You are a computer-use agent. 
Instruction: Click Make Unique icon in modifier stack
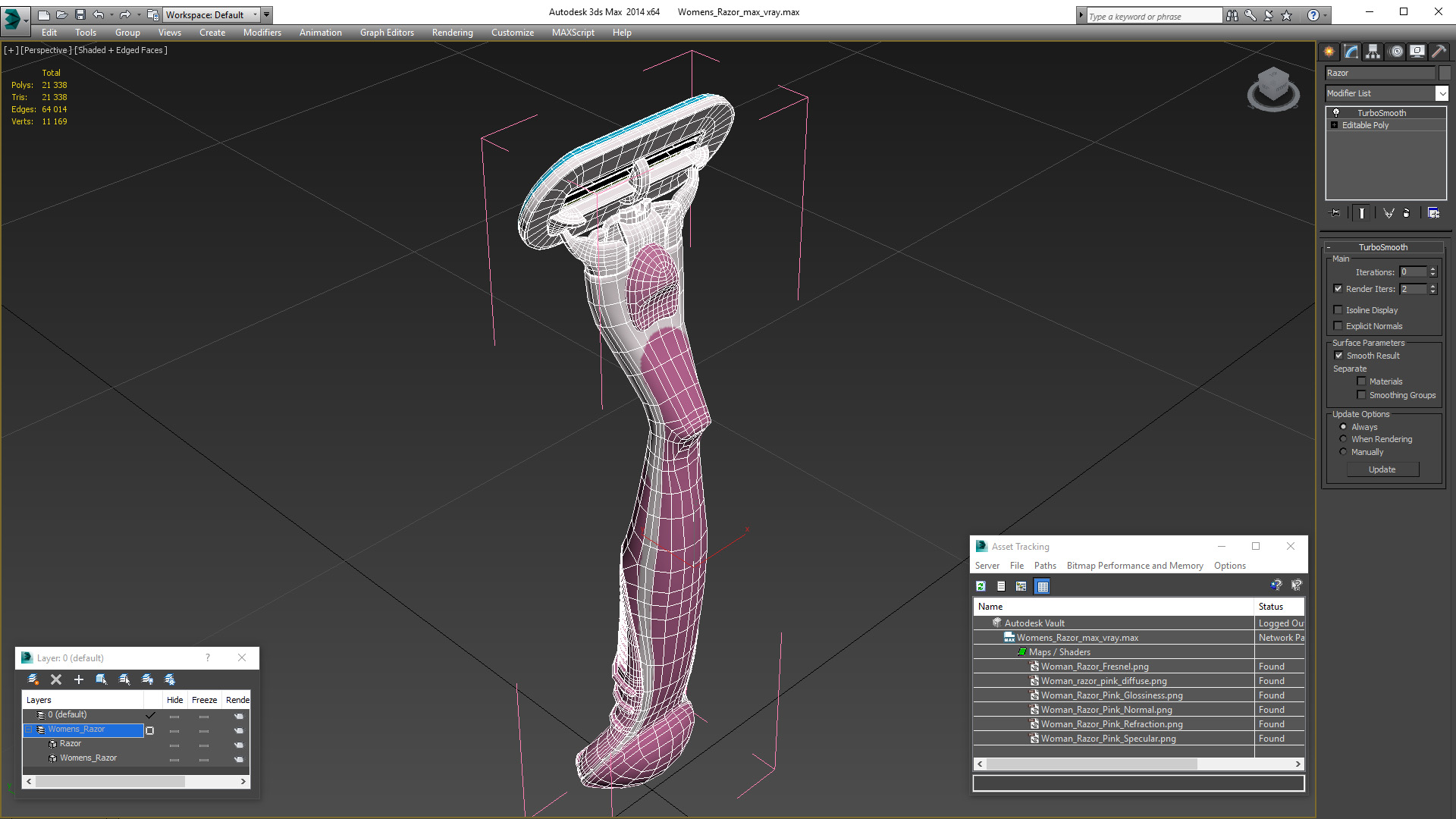[1389, 213]
